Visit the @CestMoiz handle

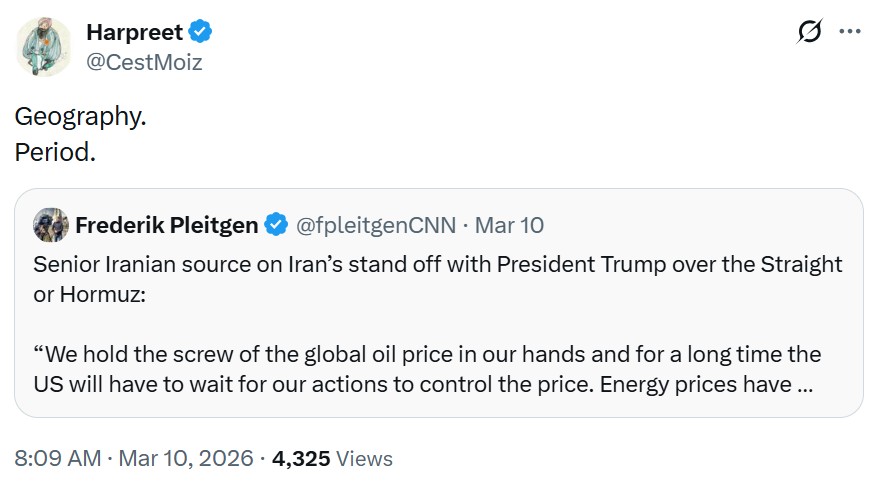point(143,63)
